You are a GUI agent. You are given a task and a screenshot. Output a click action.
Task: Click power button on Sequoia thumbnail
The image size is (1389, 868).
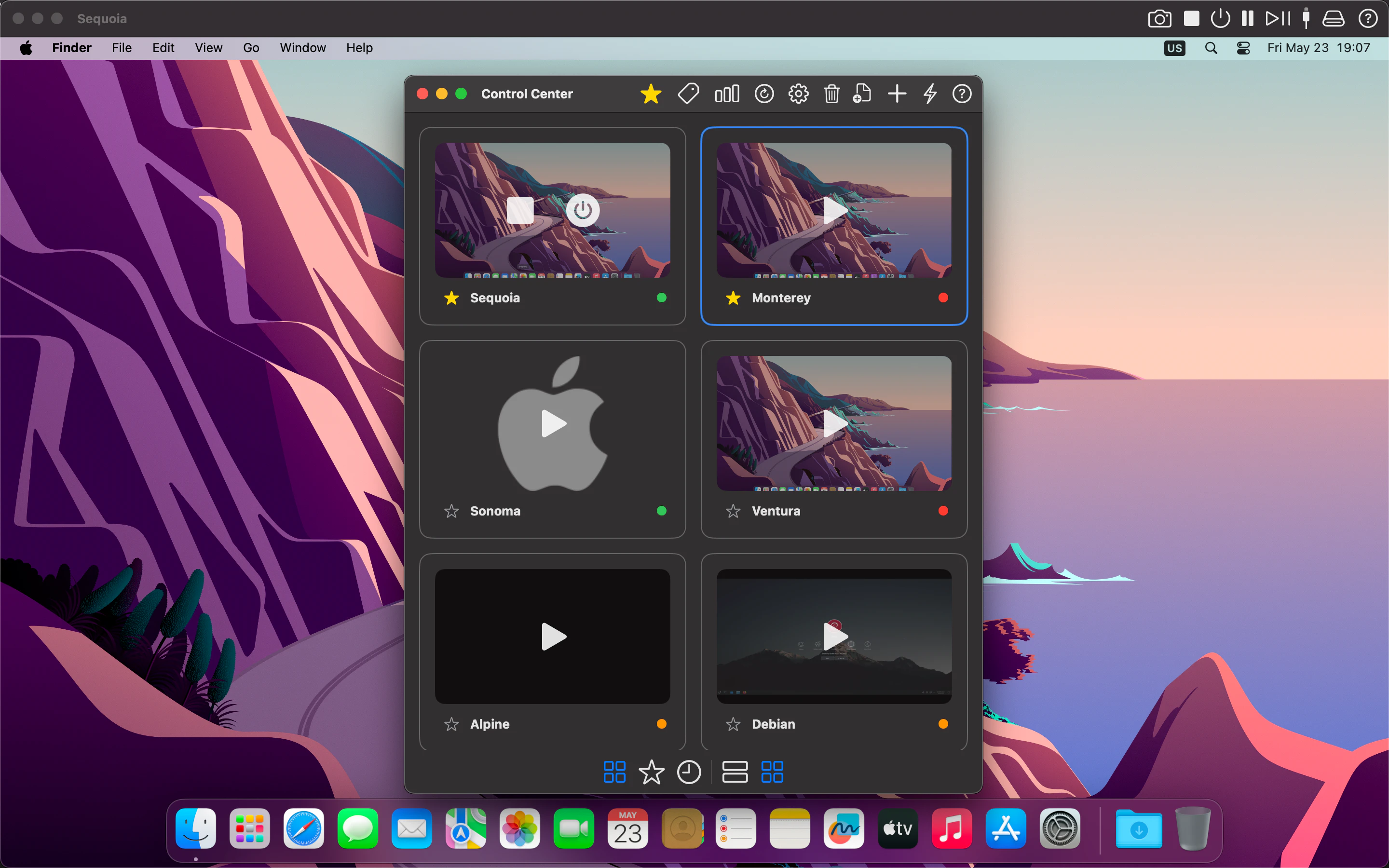point(583,211)
